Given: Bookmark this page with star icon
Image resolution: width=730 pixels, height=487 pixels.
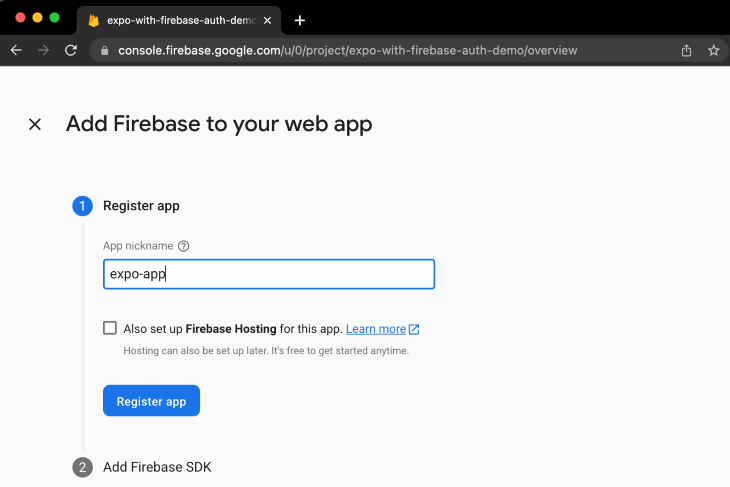Looking at the screenshot, I should [x=713, y=50].
